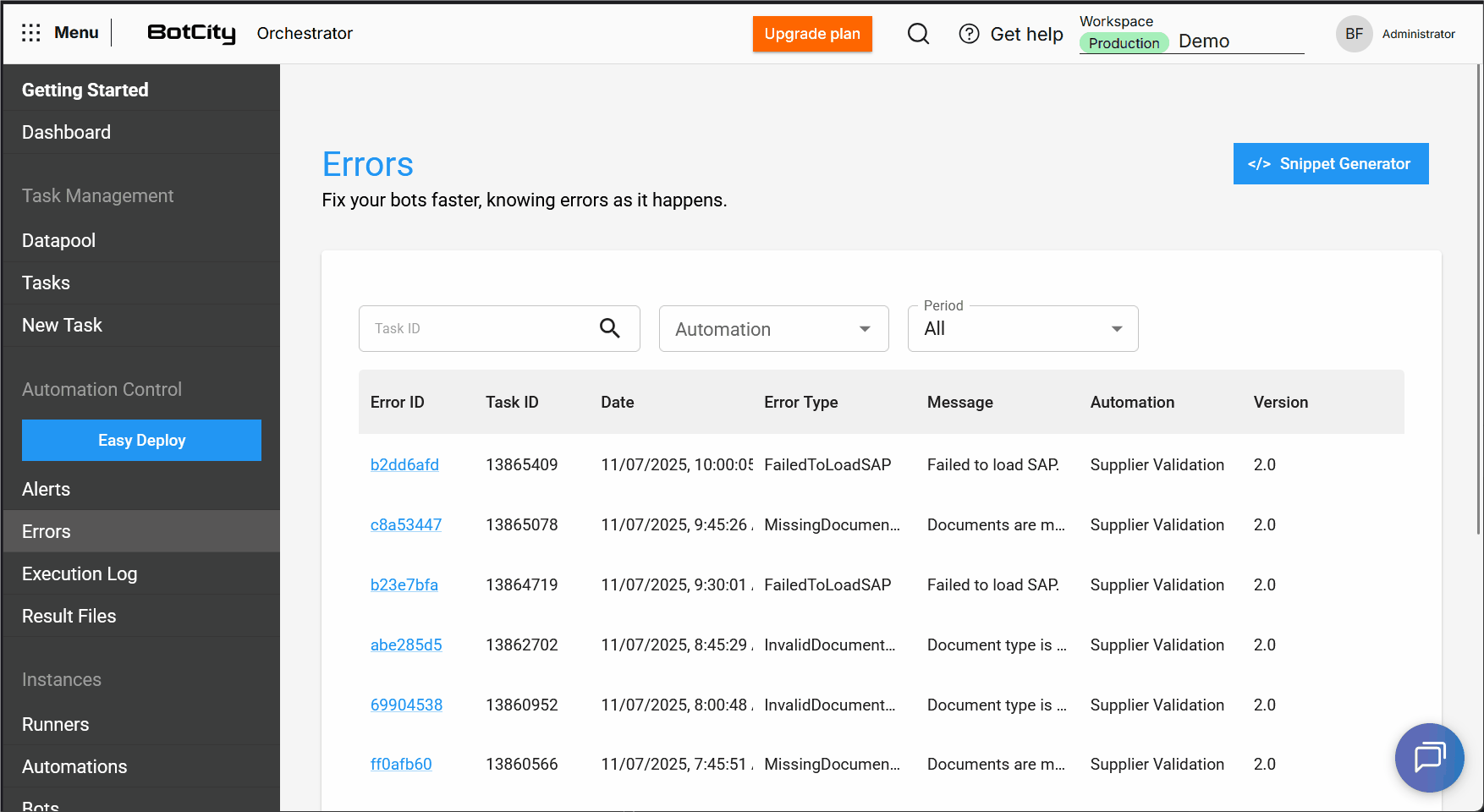The width and height of the screenshot is (1484, 812).
Task: Open the chat support bubble
Action: [x=1429, y=758]
